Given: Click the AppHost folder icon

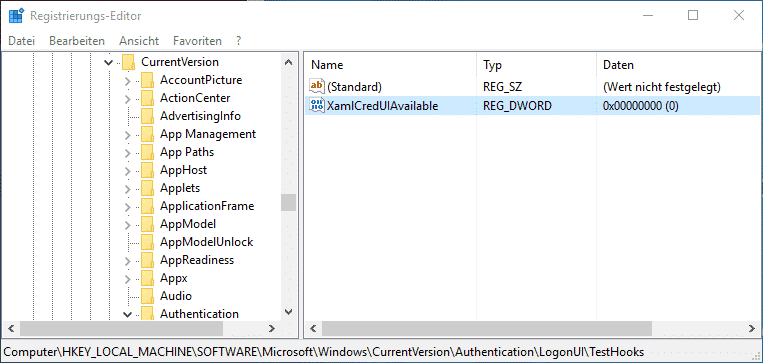Looking at the screenshot, I should (x=147, y=170).
